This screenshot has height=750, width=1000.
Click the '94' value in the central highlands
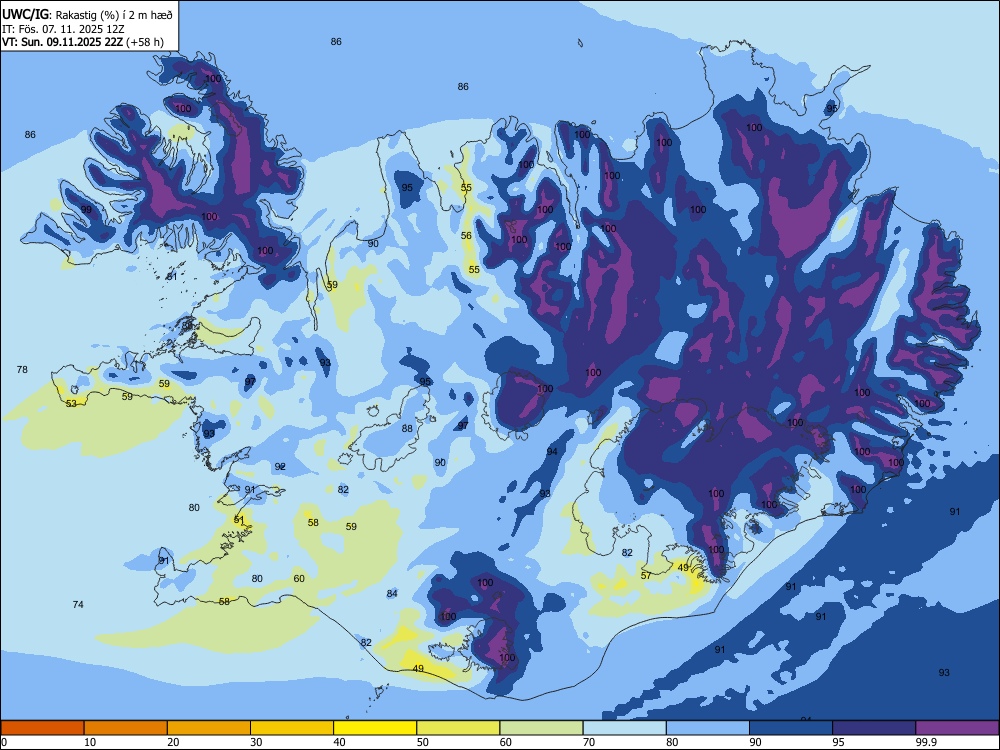552,452
